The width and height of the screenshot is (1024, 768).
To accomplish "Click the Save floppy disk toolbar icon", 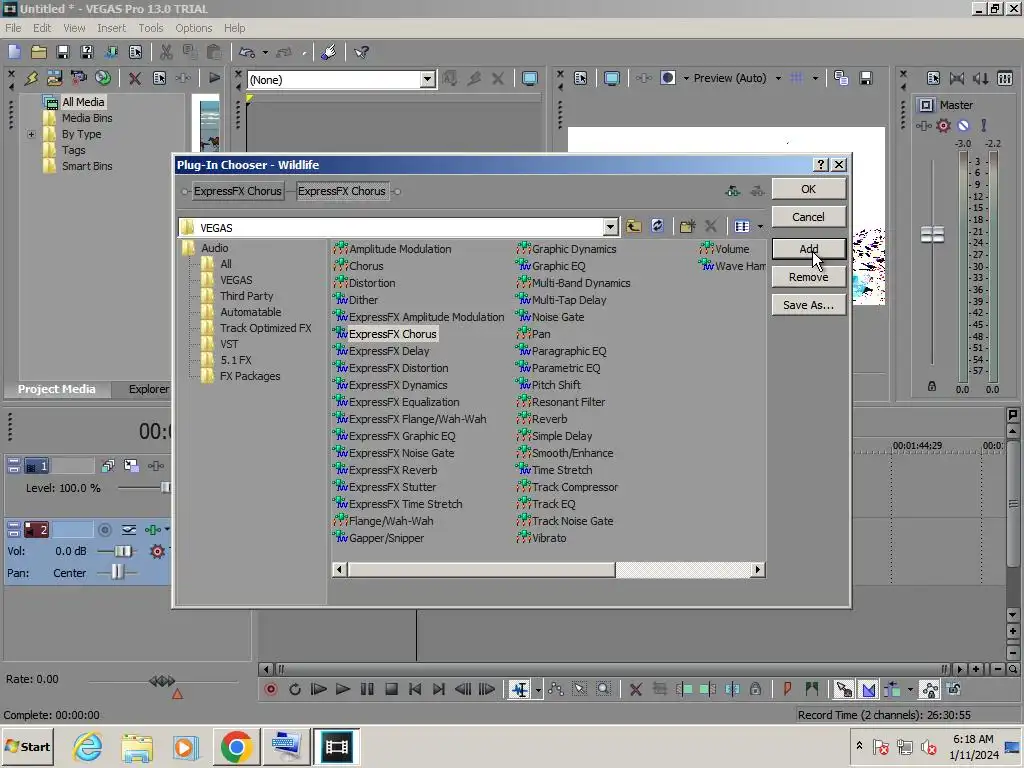I will 63,52.
